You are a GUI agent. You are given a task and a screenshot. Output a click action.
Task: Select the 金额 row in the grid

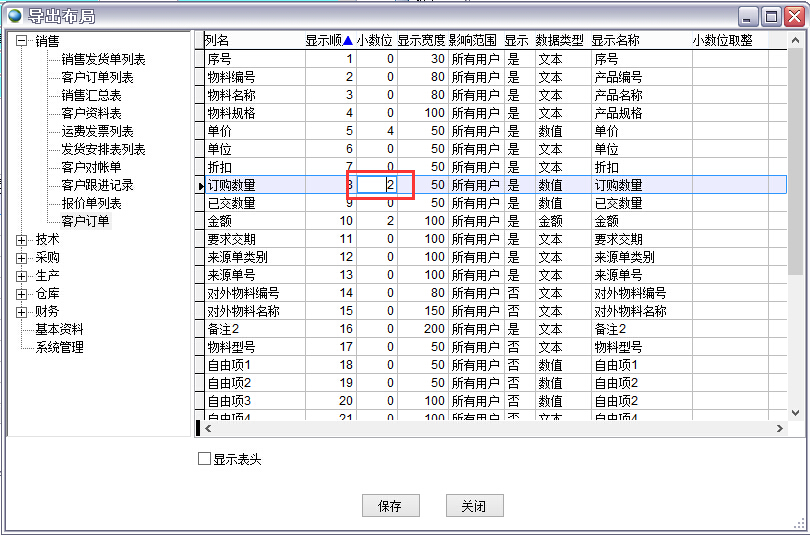tap(250, 221)
